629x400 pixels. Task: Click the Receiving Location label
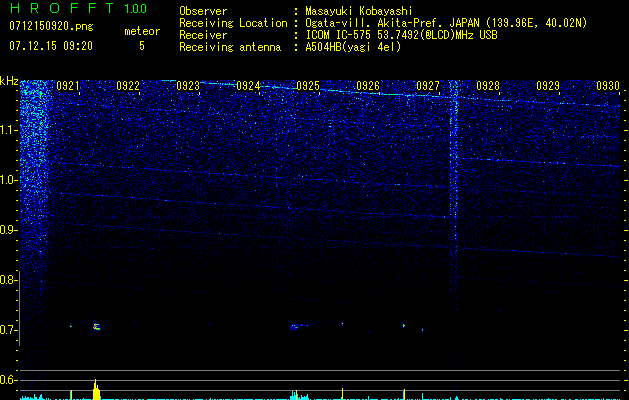click(x=233, y=23)
